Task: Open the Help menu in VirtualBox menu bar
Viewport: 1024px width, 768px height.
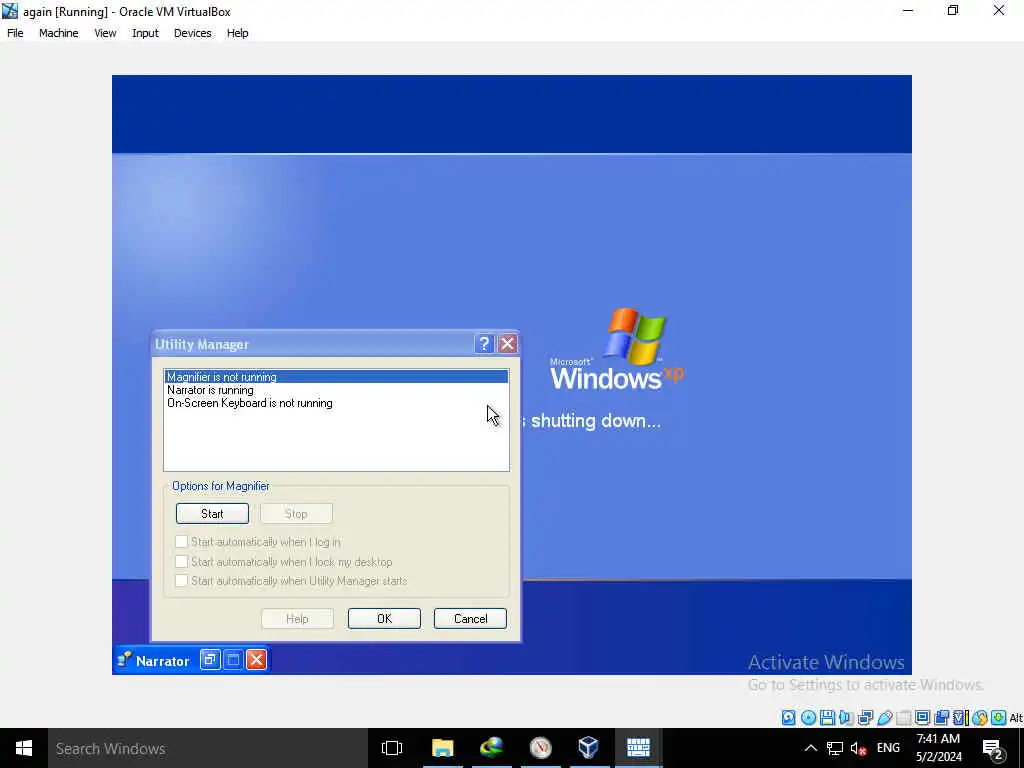Action: pos(238,33)
